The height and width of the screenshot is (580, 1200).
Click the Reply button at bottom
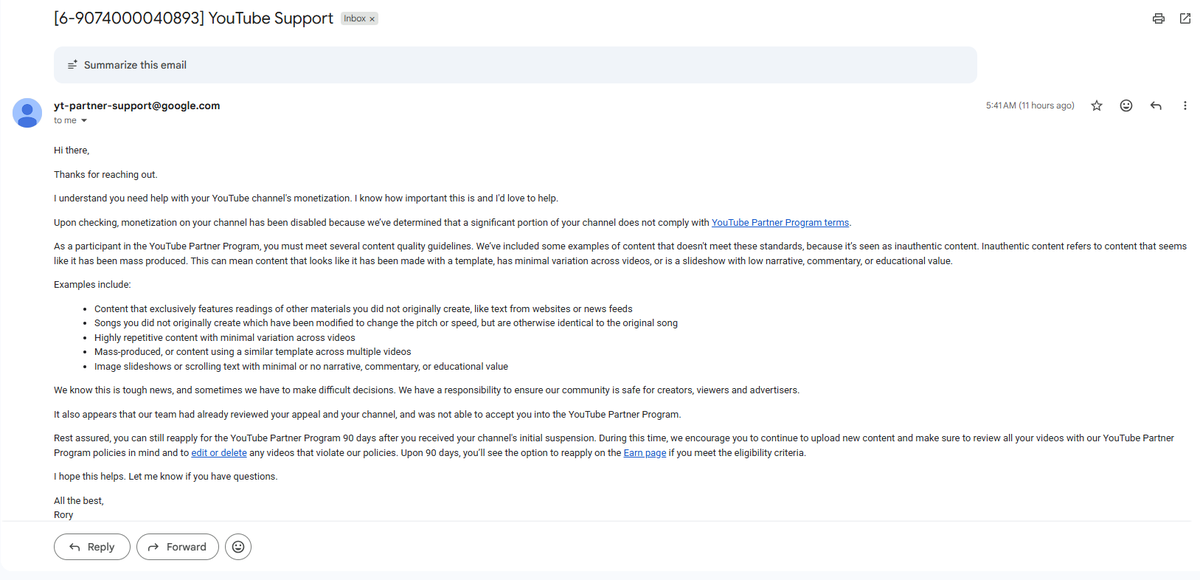(x=92, y=547)
